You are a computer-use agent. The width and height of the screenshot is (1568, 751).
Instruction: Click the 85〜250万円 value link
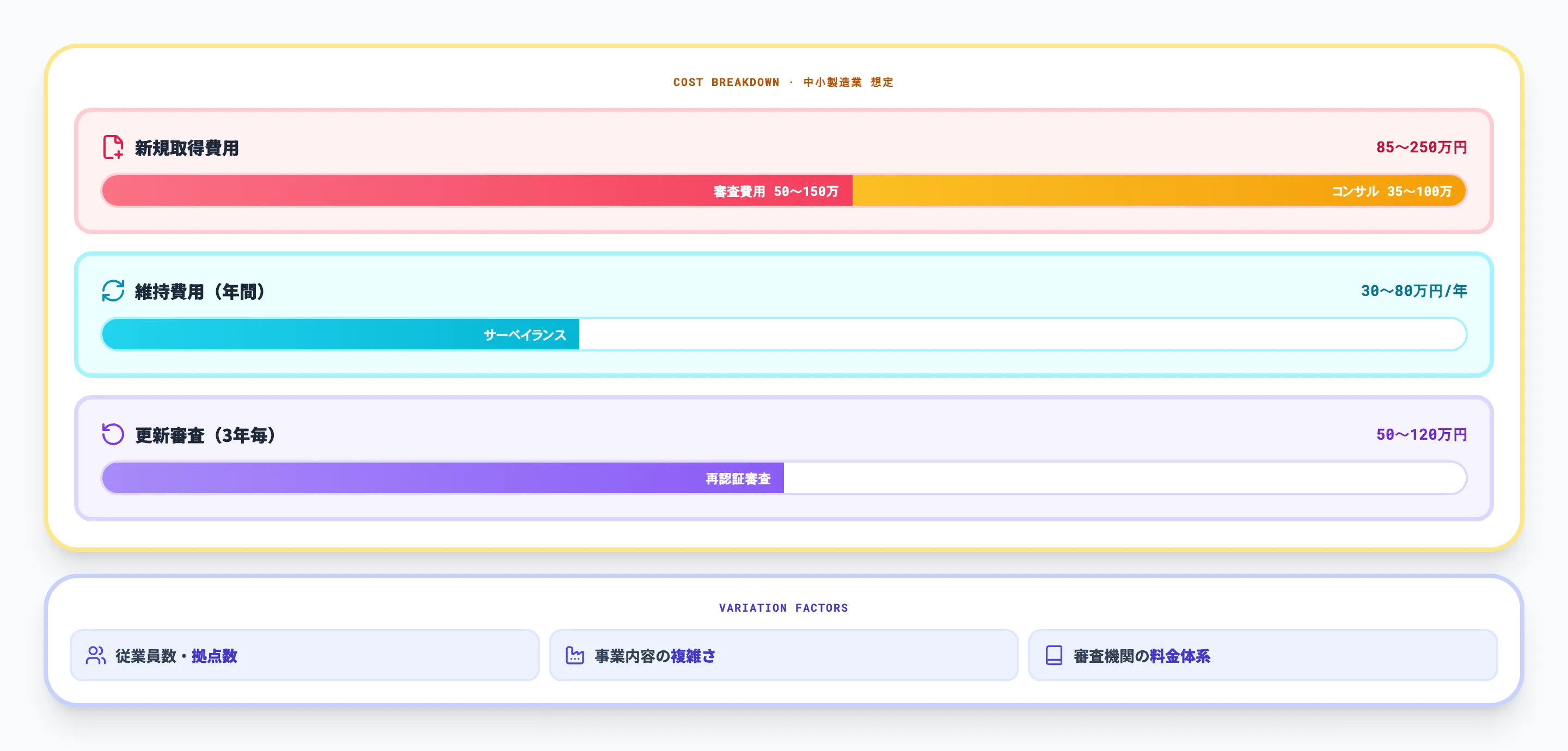(1422, 147)
